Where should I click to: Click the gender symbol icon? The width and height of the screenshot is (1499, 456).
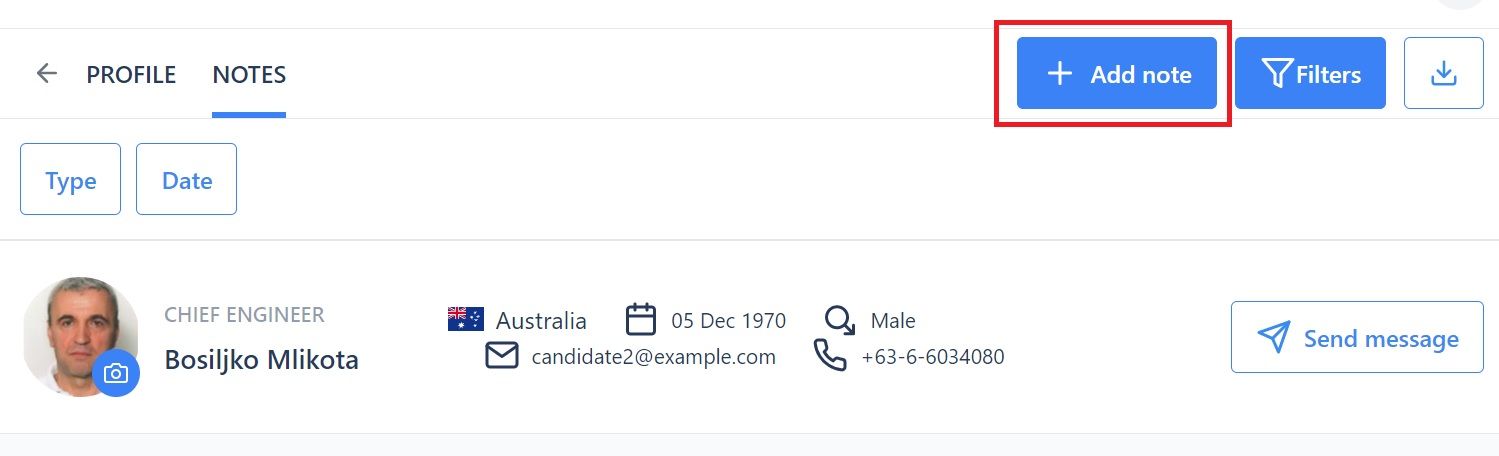click(x=840, y=319)
